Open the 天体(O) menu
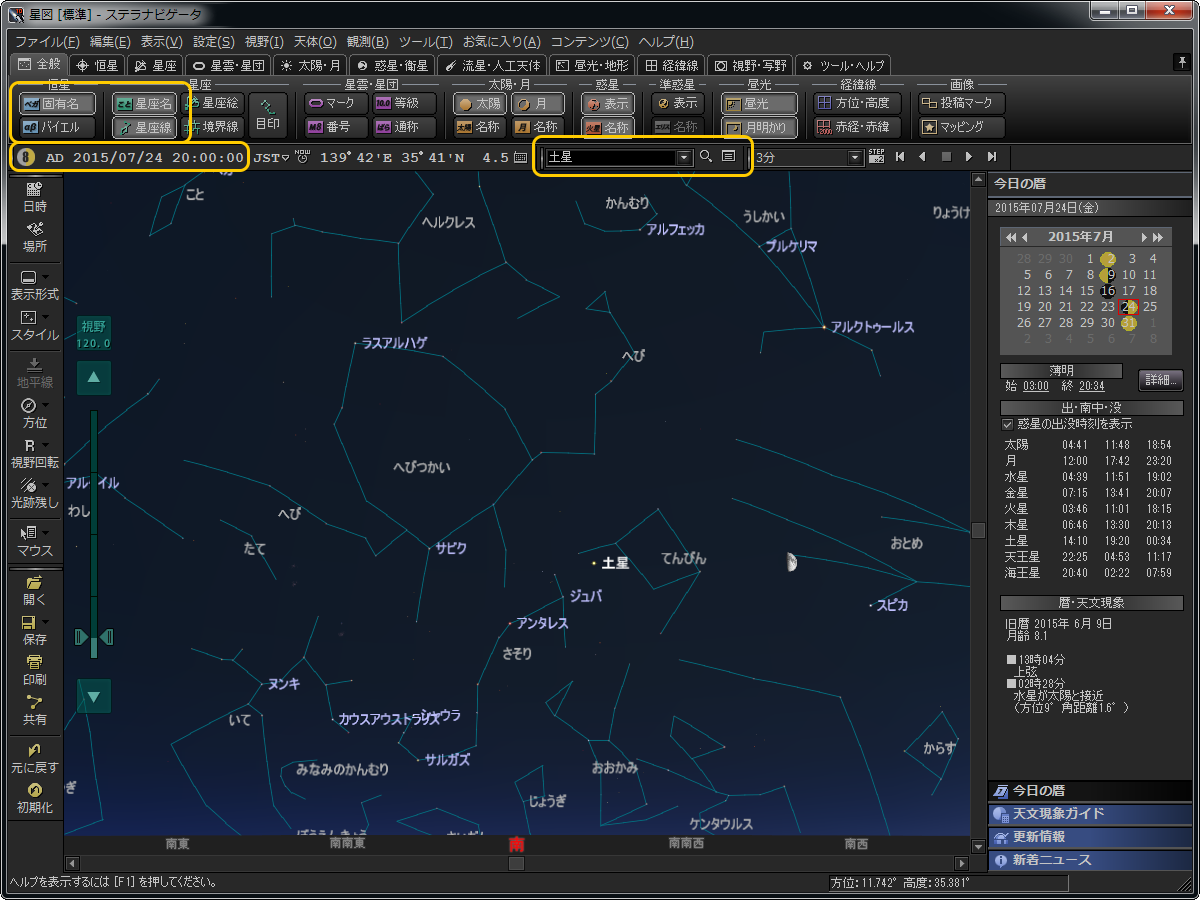The width and height of the screenshot is (1200, 900). [x=315, y=42]
